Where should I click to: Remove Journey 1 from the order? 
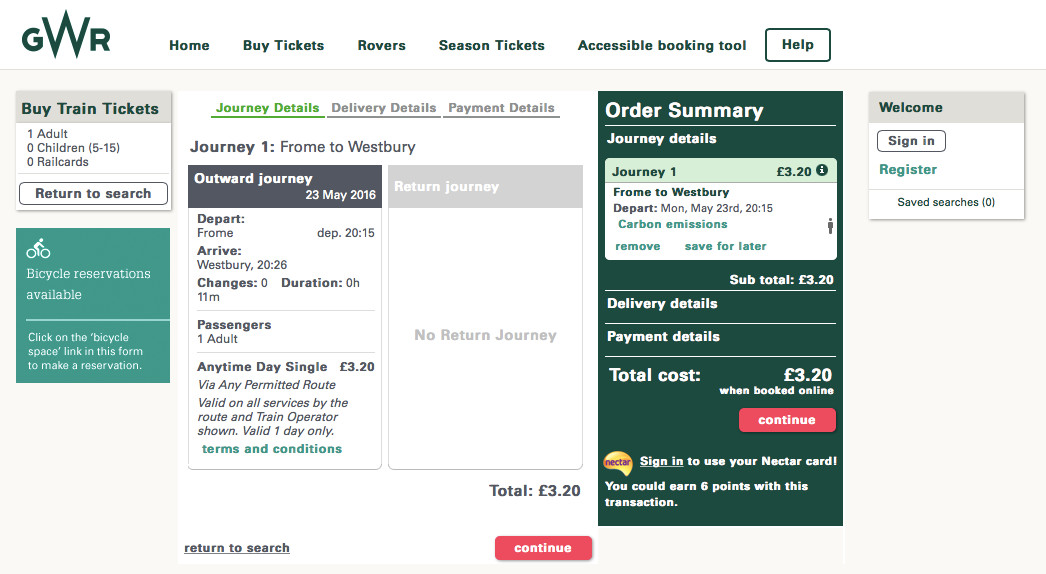[637, 246]
